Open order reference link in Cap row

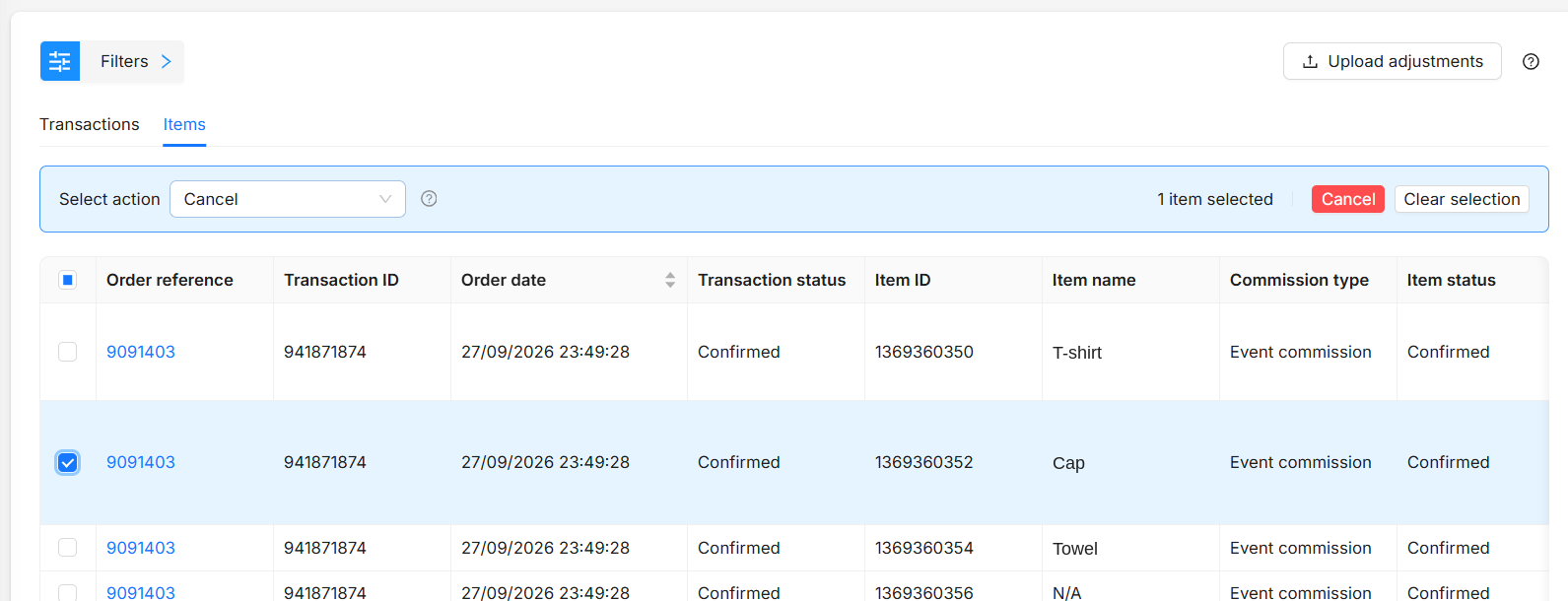pyautogui.click(x=141, y=462)
